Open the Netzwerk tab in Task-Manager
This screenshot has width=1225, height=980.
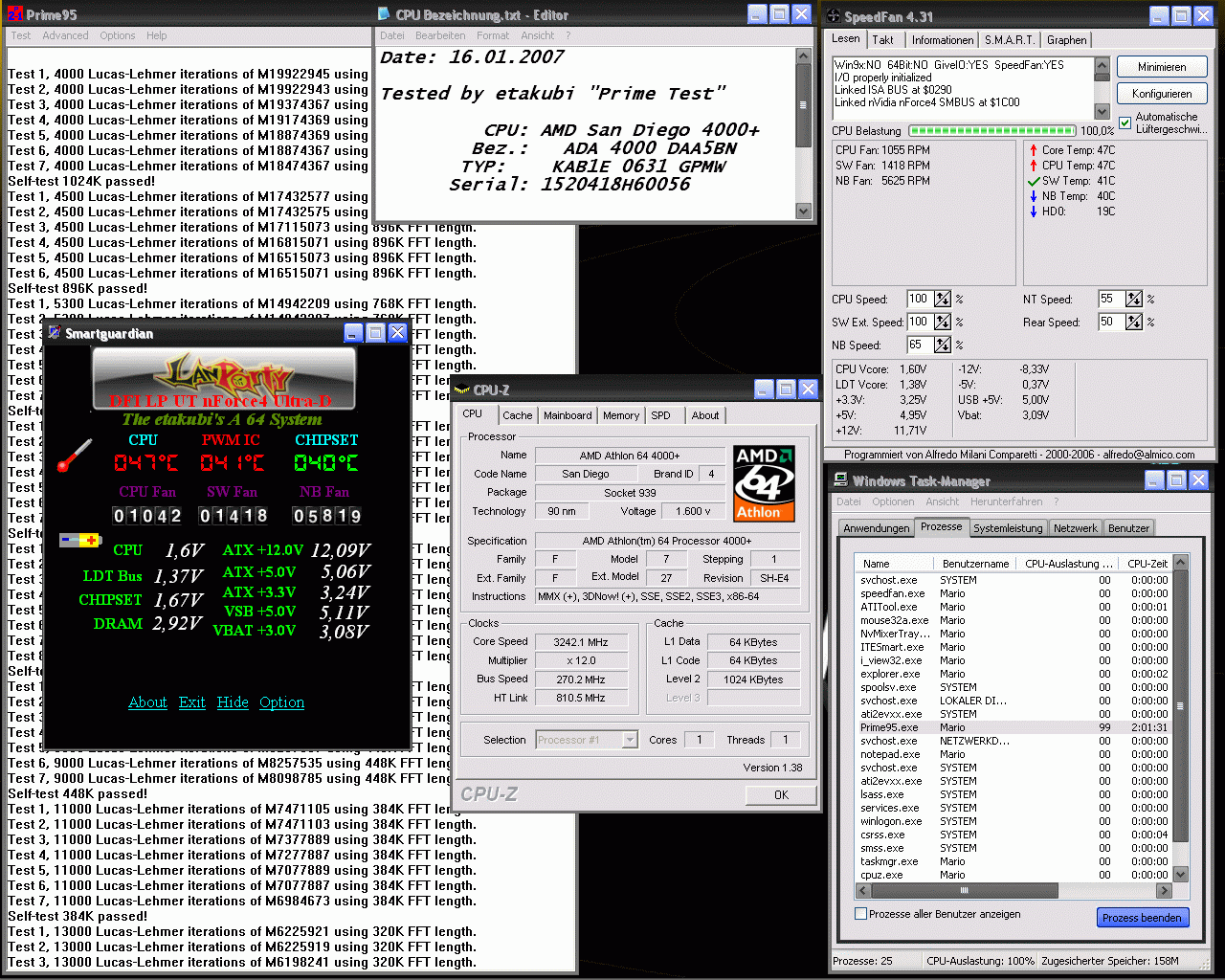1076,528
